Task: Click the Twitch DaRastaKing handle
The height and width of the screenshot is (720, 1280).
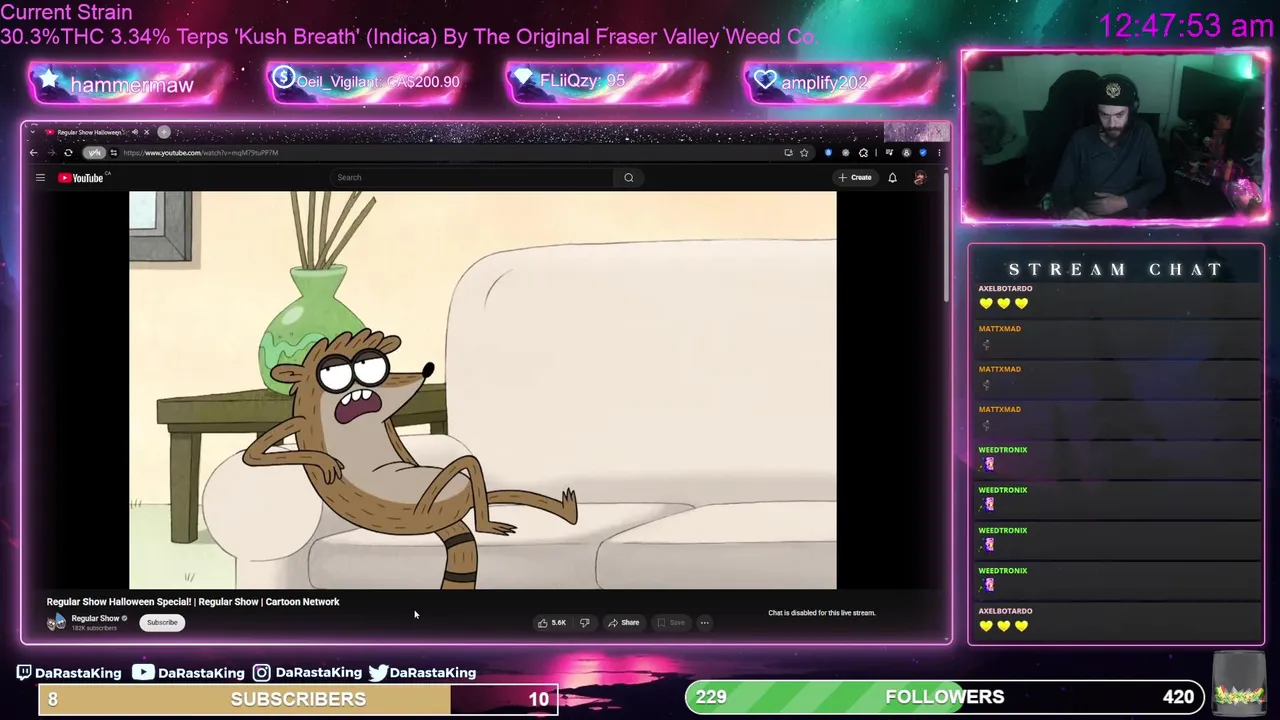Action: pos(69,673)
